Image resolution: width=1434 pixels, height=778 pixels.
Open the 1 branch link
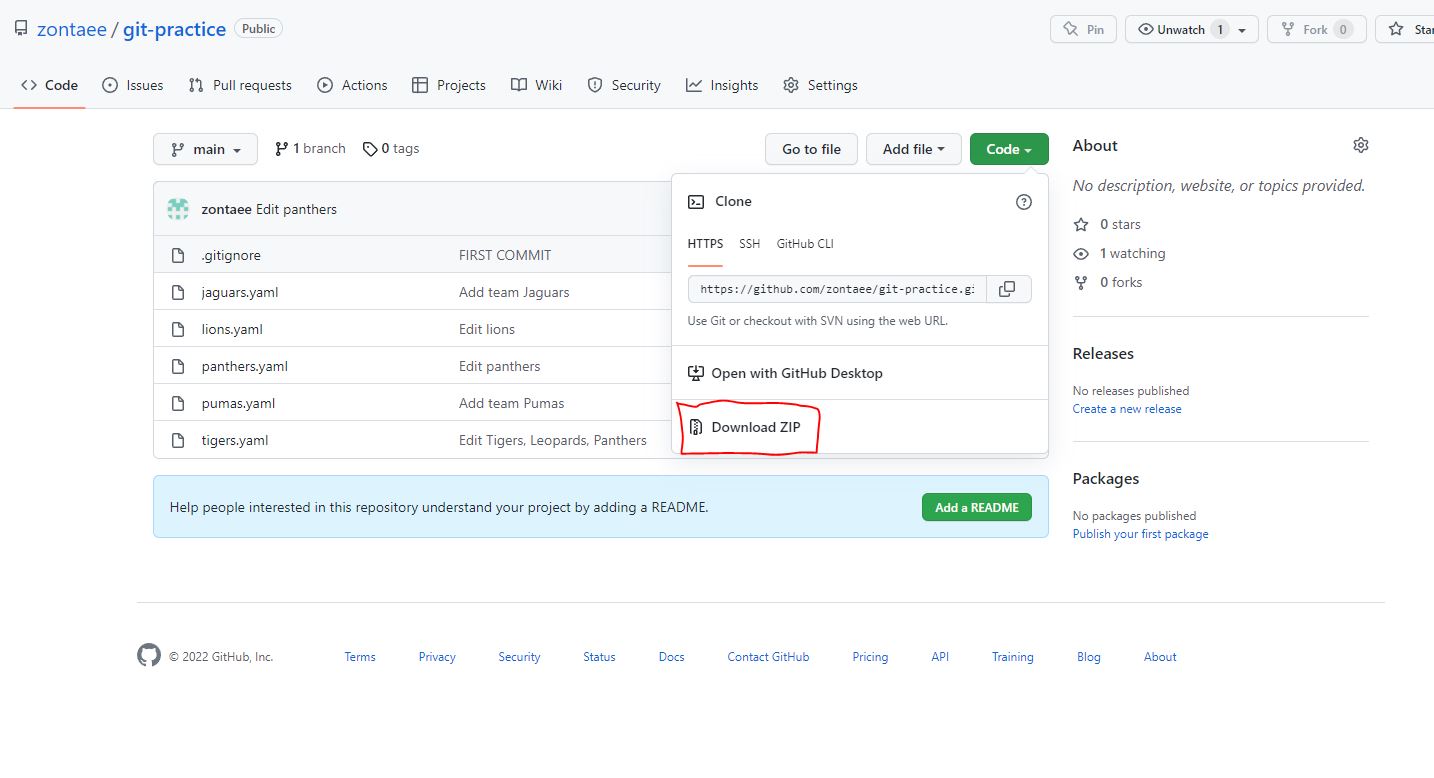point(310,149)
